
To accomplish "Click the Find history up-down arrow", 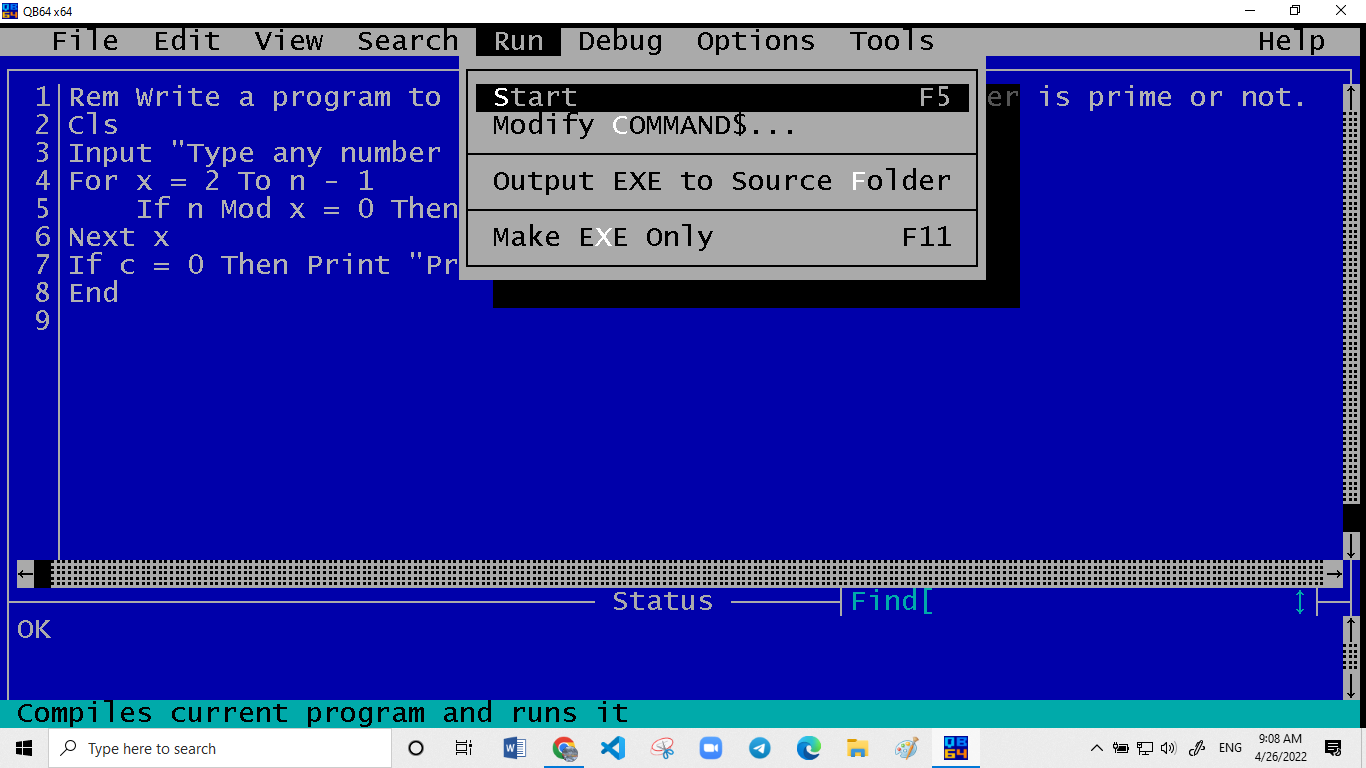I will [1300, 601].
